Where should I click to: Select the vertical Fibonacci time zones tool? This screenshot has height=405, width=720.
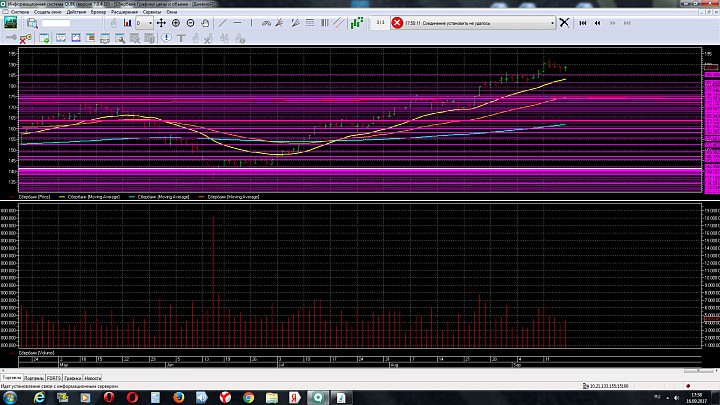pos(325,23)
